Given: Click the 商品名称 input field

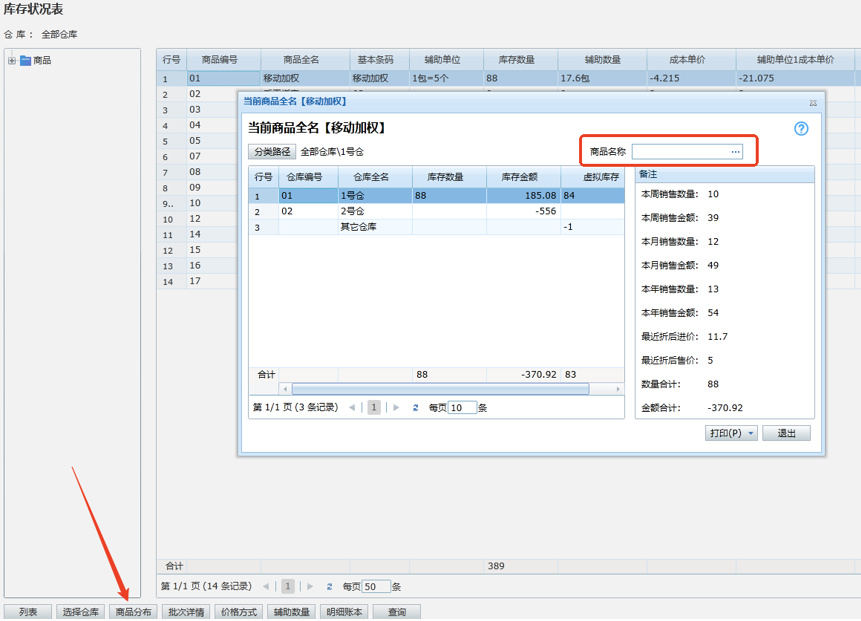Looking at the screenshot, I should pos(680,152).
